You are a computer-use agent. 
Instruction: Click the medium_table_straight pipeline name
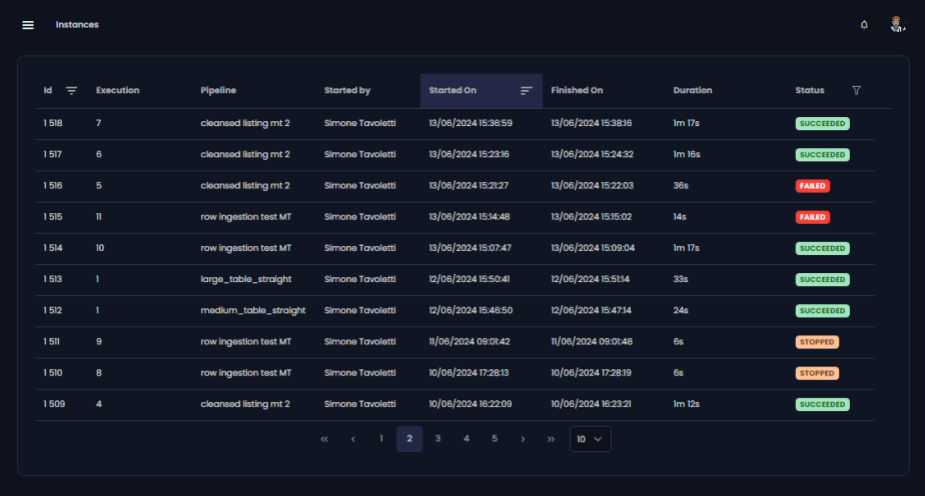tap(253, 311)
